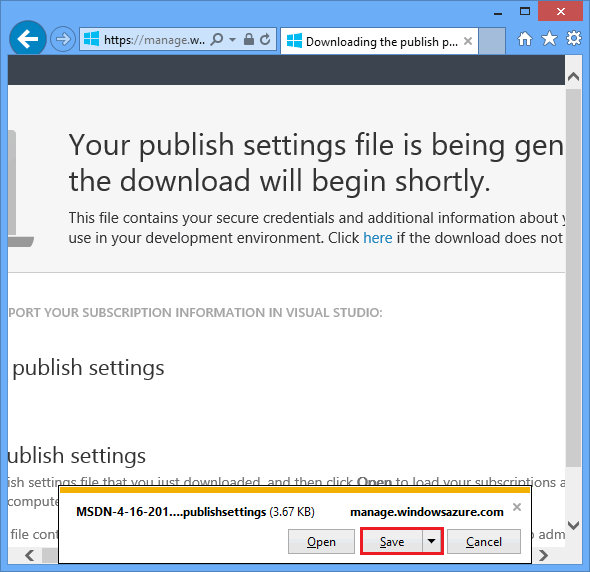
Task: Click the Save button in download bar
Action: click(391, 542)
